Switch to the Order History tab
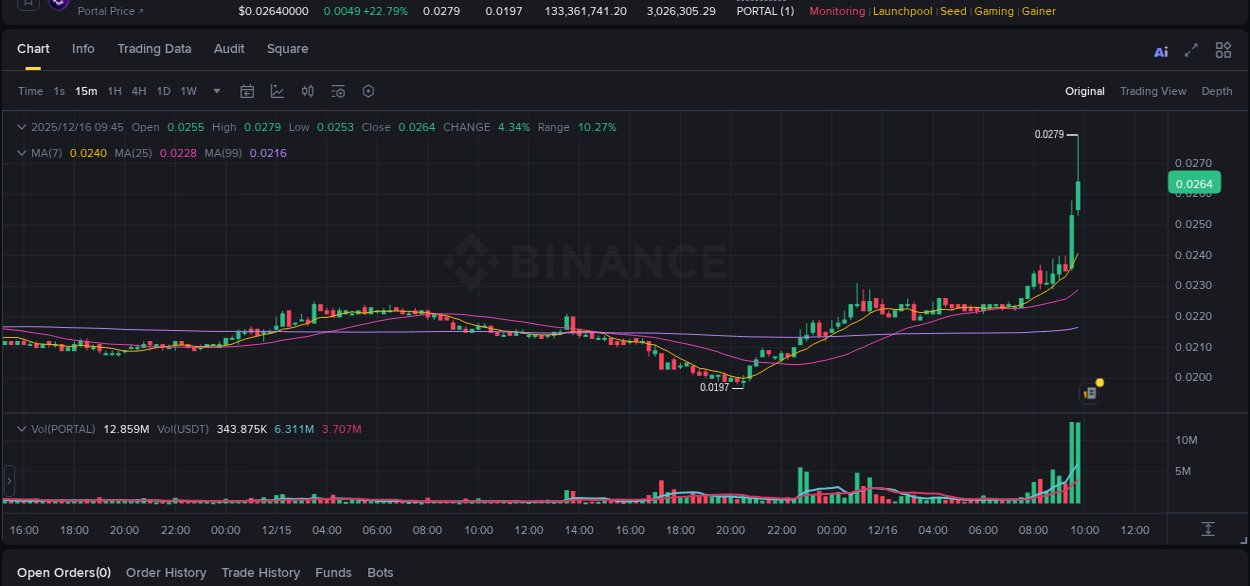Viewport: 1250px width, 586px height. coord(166,573)
